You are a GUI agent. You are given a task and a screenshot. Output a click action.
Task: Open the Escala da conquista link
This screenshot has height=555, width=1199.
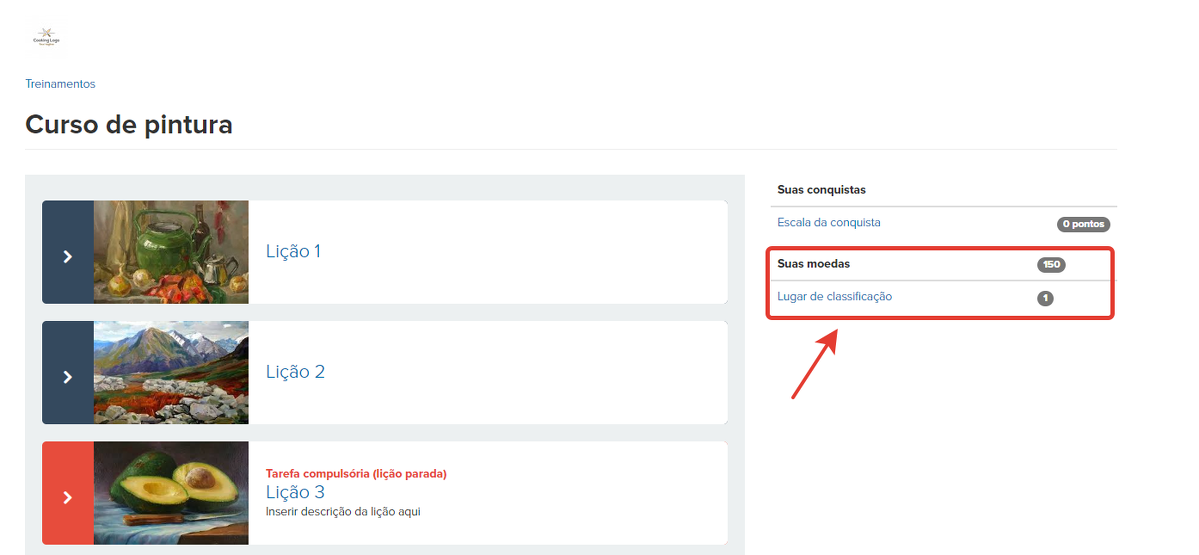coord(828,222)
